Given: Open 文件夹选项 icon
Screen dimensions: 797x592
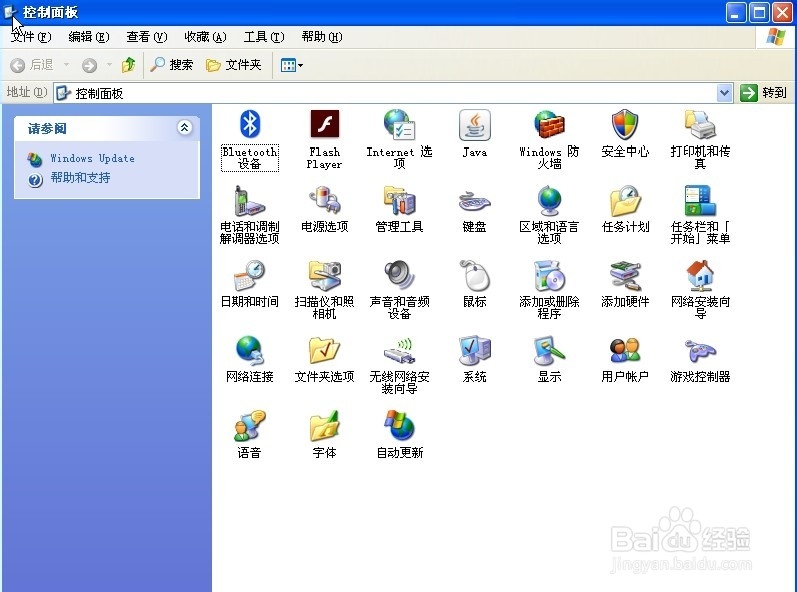Looking at the screenshot, I should tap(324, 350).
